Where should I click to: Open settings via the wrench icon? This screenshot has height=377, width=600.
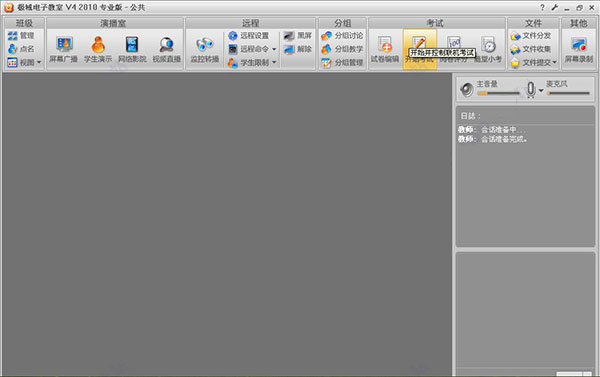tap(555, 7)
